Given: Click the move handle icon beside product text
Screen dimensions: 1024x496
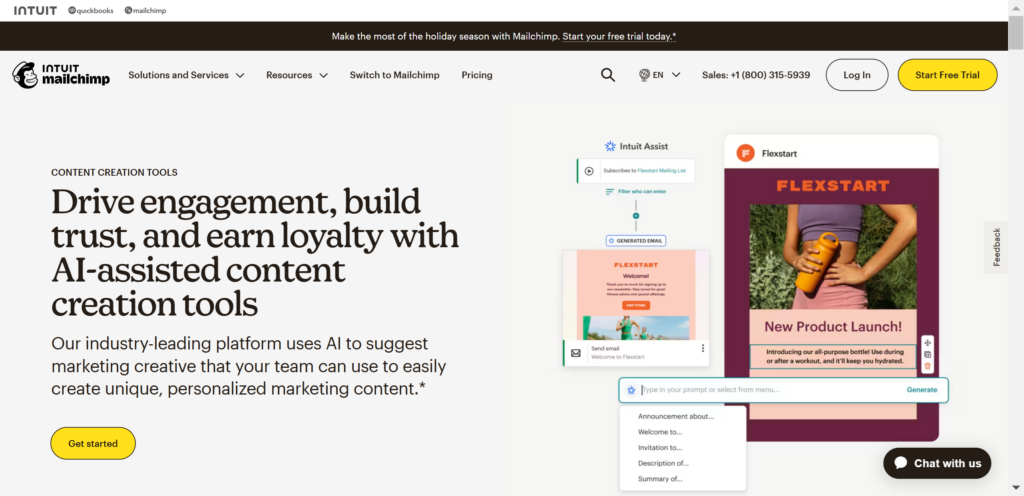Looking at the screenshot, I should tap(927, 342).
